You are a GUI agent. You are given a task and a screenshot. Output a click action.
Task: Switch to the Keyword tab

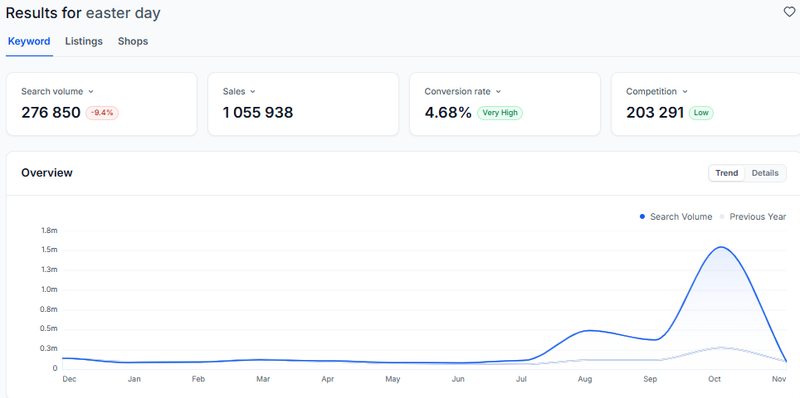[29, 41]
